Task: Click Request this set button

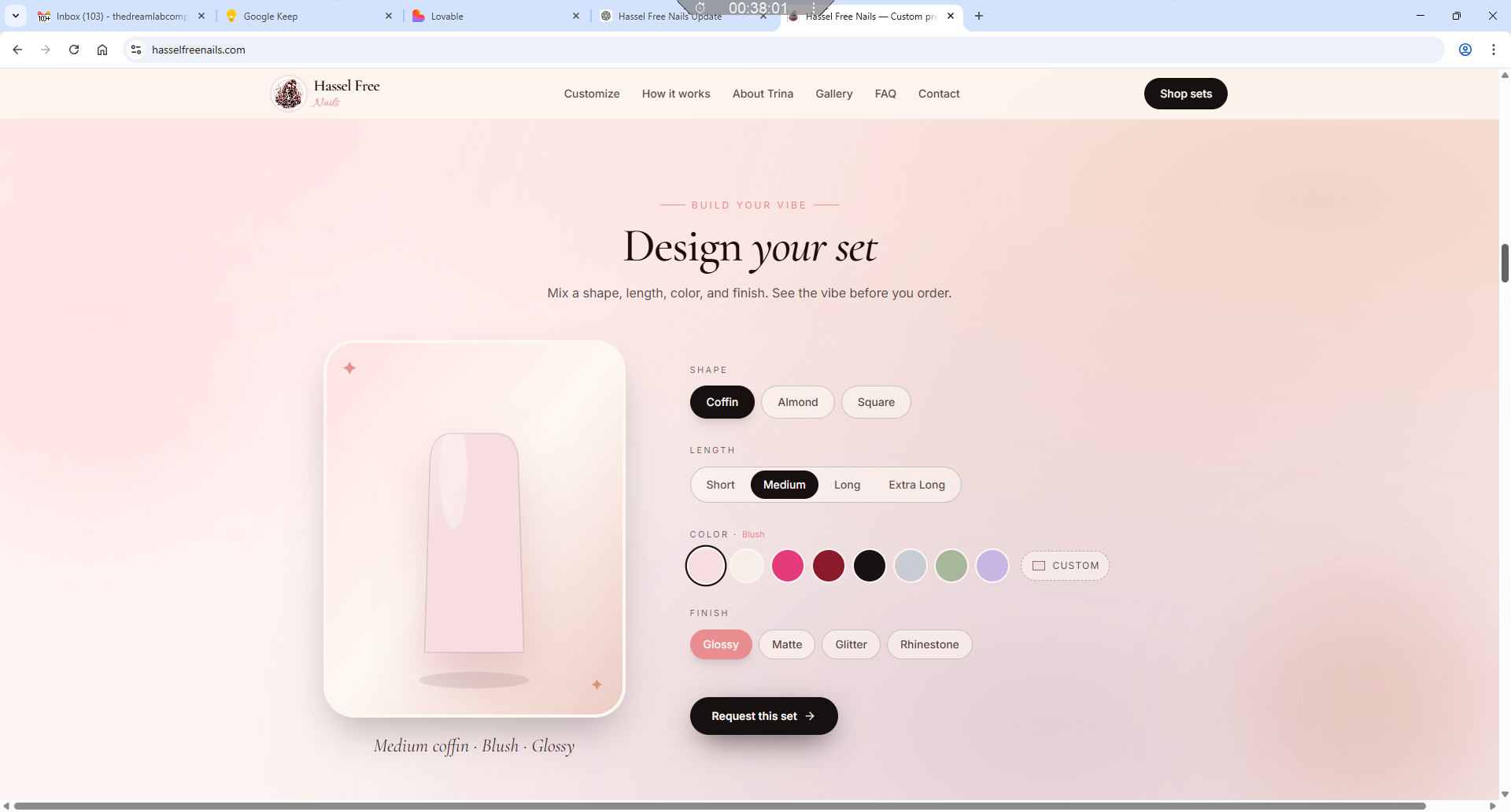Action: [x=763, y=716]
